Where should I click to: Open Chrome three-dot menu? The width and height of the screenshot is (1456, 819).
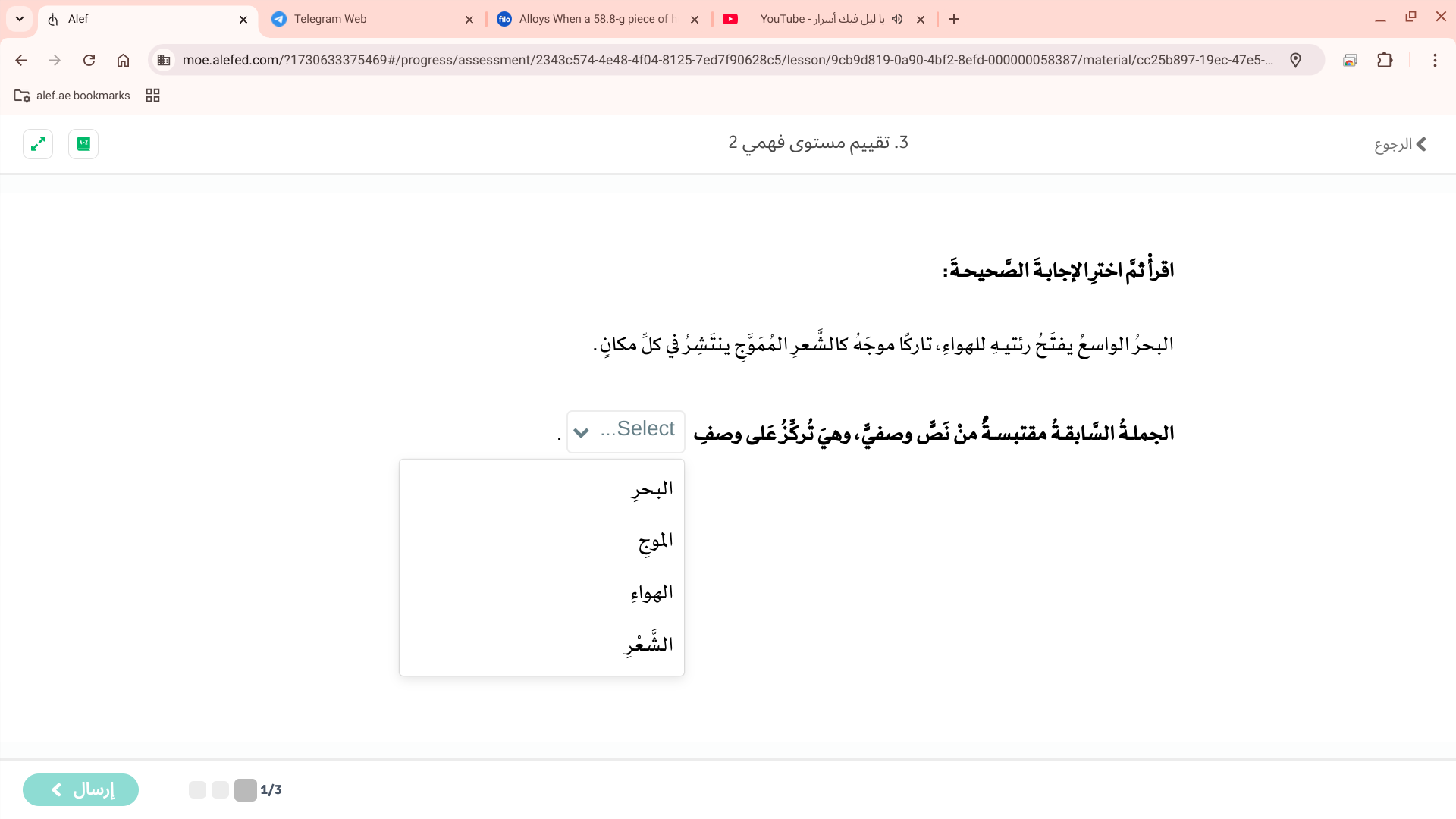[x=1435, y=60]
